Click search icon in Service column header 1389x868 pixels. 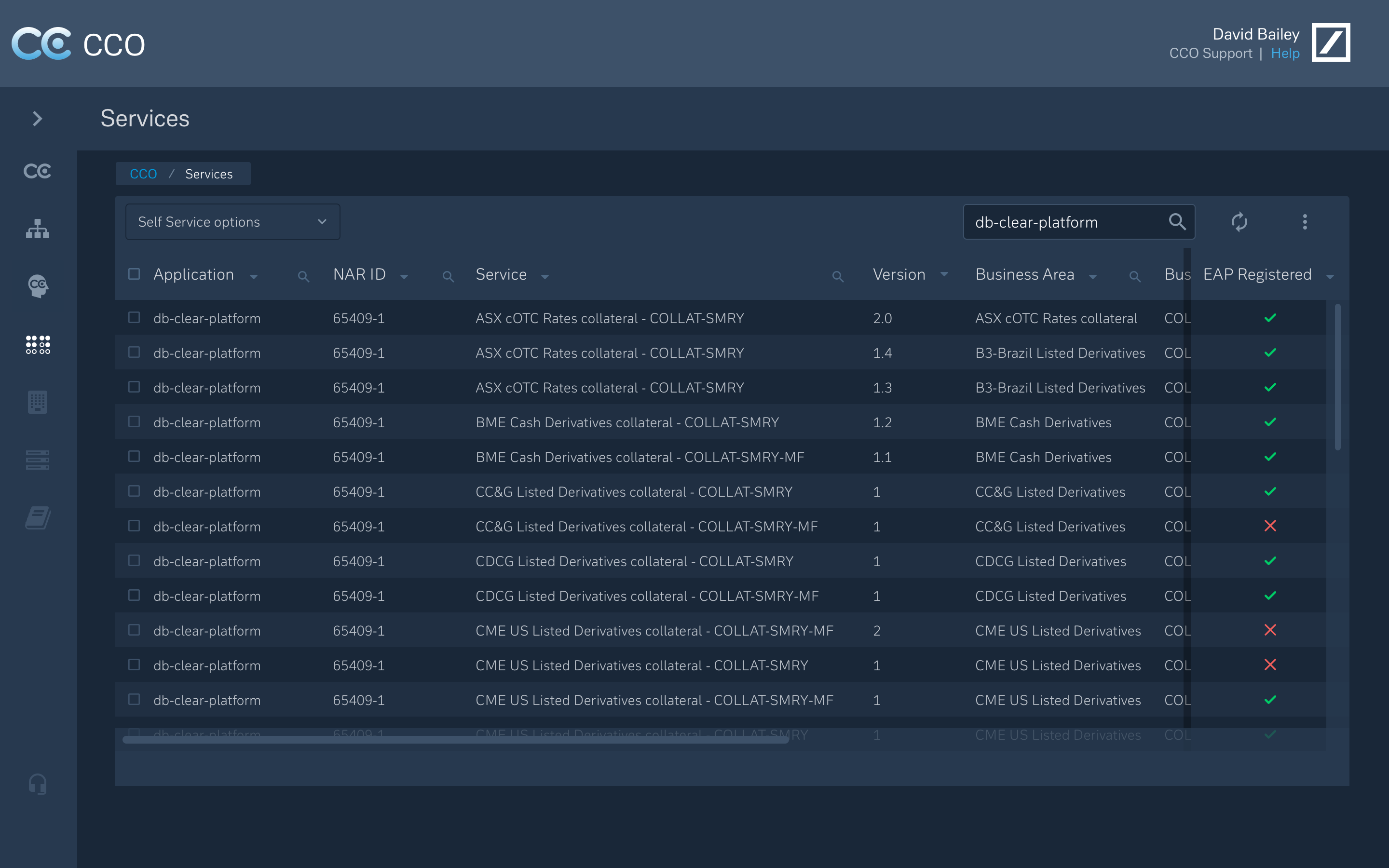pyautogui.click(x=837, y=277)
